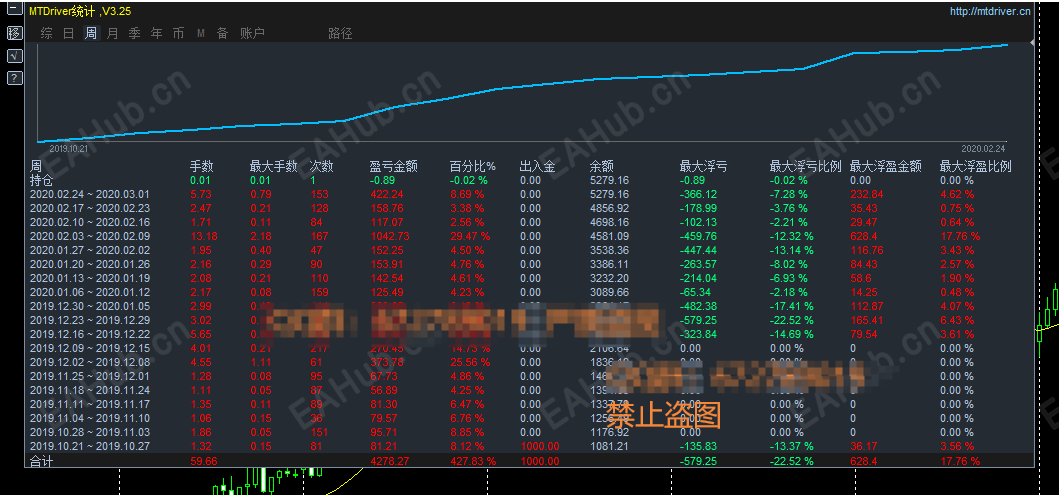Click the total percentage 427.83 %
The width and height of the screenshot is (1059, 497).
473,461
